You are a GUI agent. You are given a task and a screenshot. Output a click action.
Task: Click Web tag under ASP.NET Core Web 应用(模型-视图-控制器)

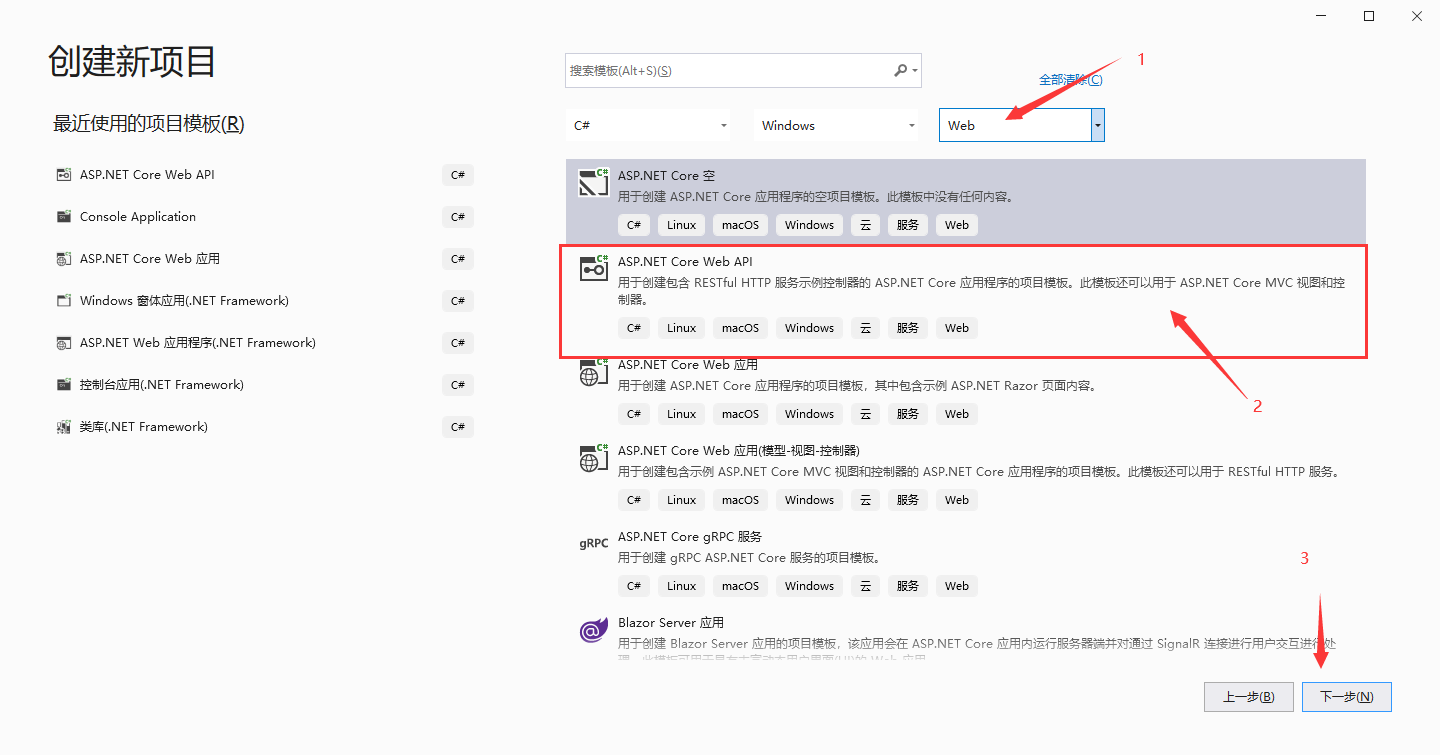(x=957, y=500)
